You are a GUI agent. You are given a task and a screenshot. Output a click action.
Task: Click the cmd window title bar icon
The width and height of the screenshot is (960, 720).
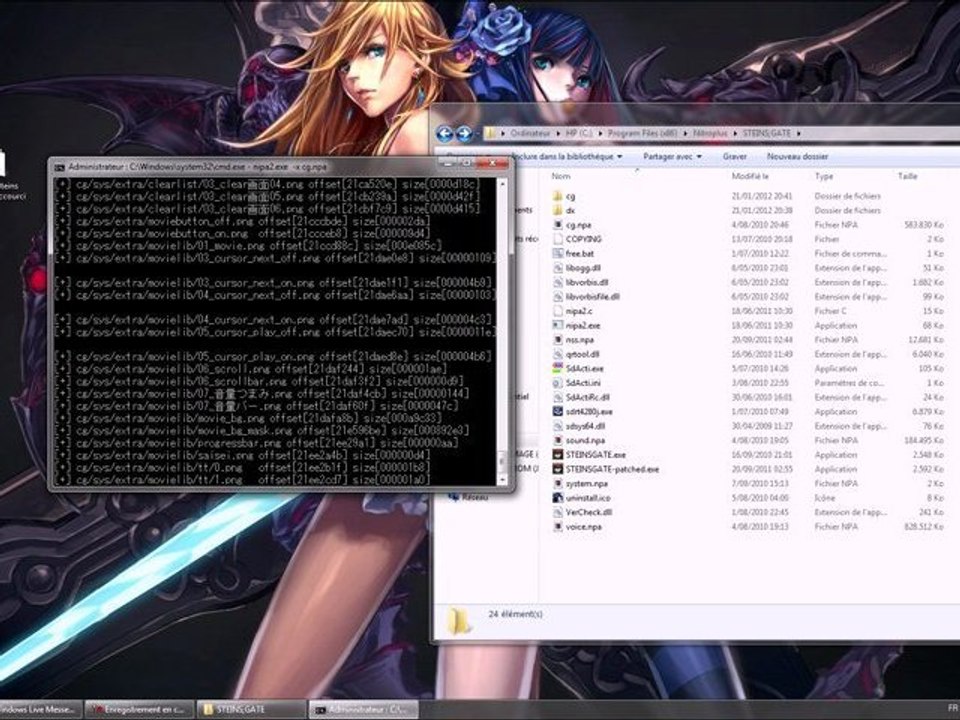click(x=59, y=167)
